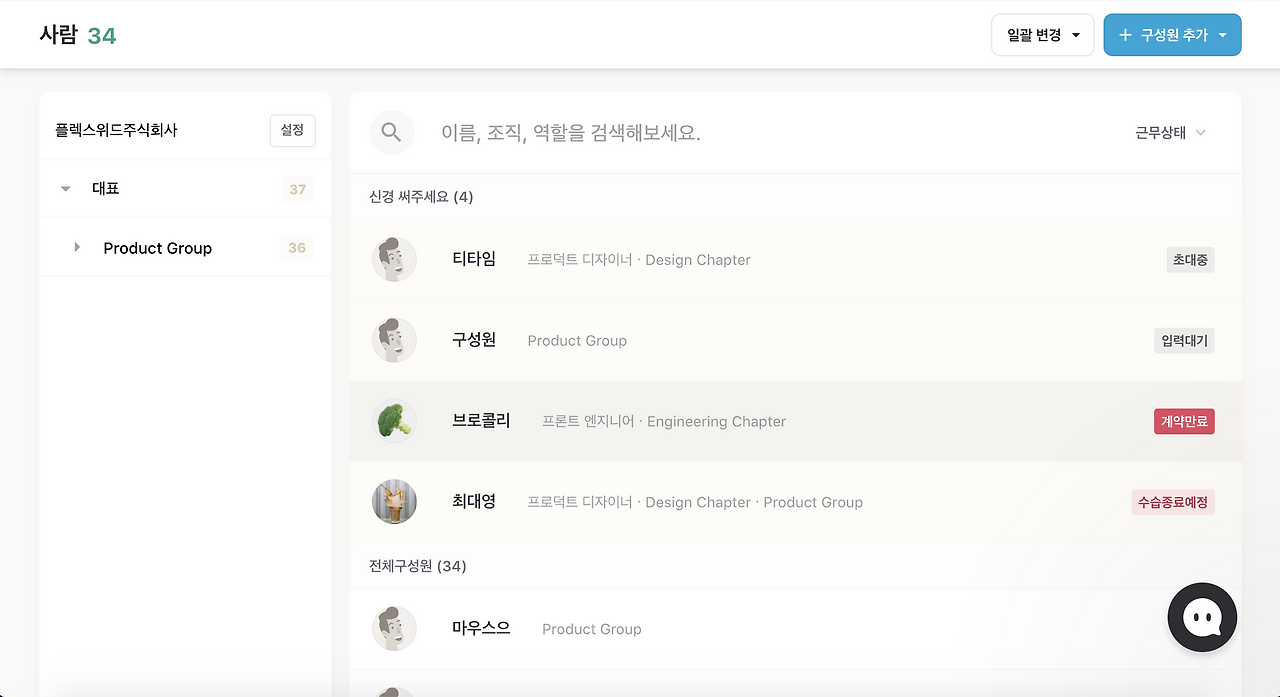Click 브로콜리's broccoli avatar
This screenshot has width=1280, height=697.
pyautogui.click(x=394, y=421)
